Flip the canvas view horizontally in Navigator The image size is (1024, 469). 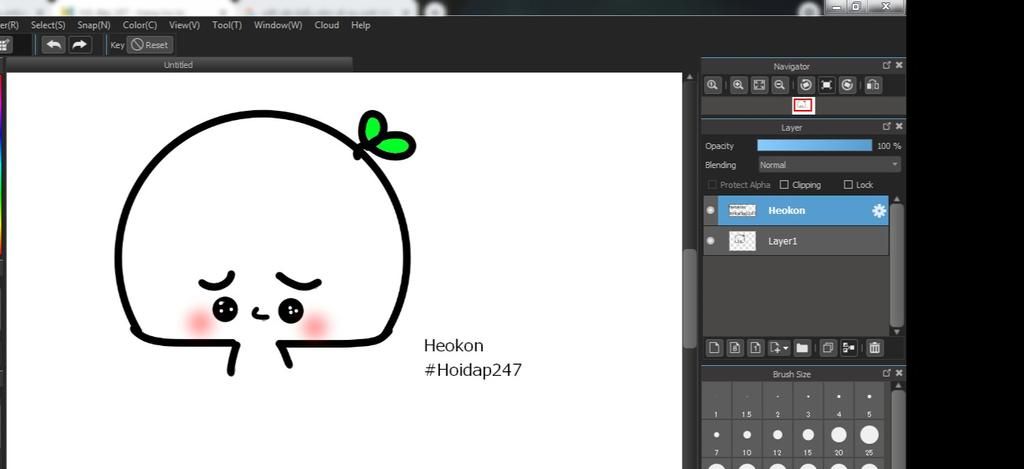(873, 85)
